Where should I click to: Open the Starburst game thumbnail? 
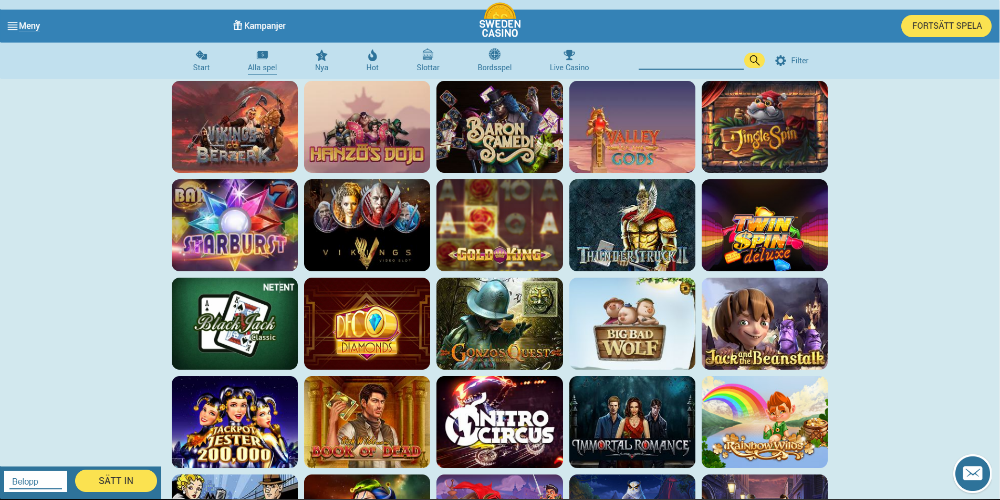tap(235, 225)
